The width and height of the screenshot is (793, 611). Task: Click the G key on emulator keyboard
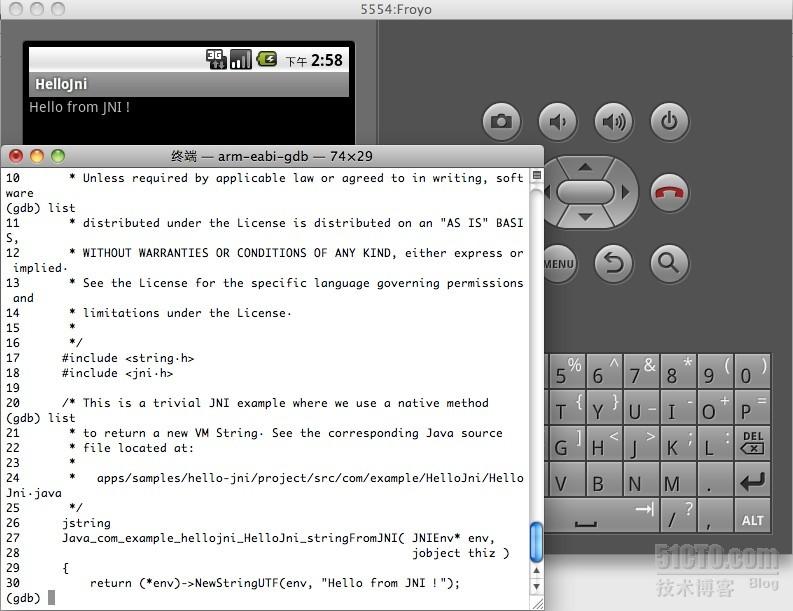567,444
